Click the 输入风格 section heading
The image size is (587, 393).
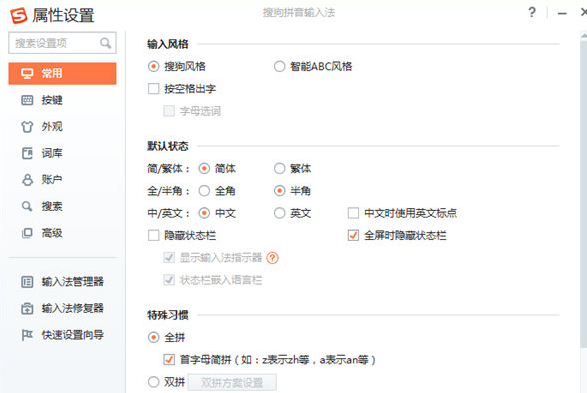tap(168, 44)
